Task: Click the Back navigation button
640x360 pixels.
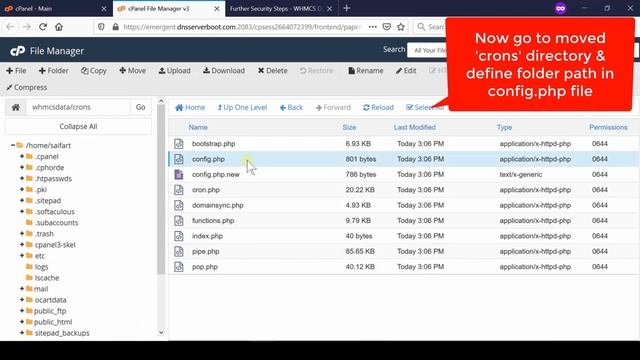Action: [291, 108]
